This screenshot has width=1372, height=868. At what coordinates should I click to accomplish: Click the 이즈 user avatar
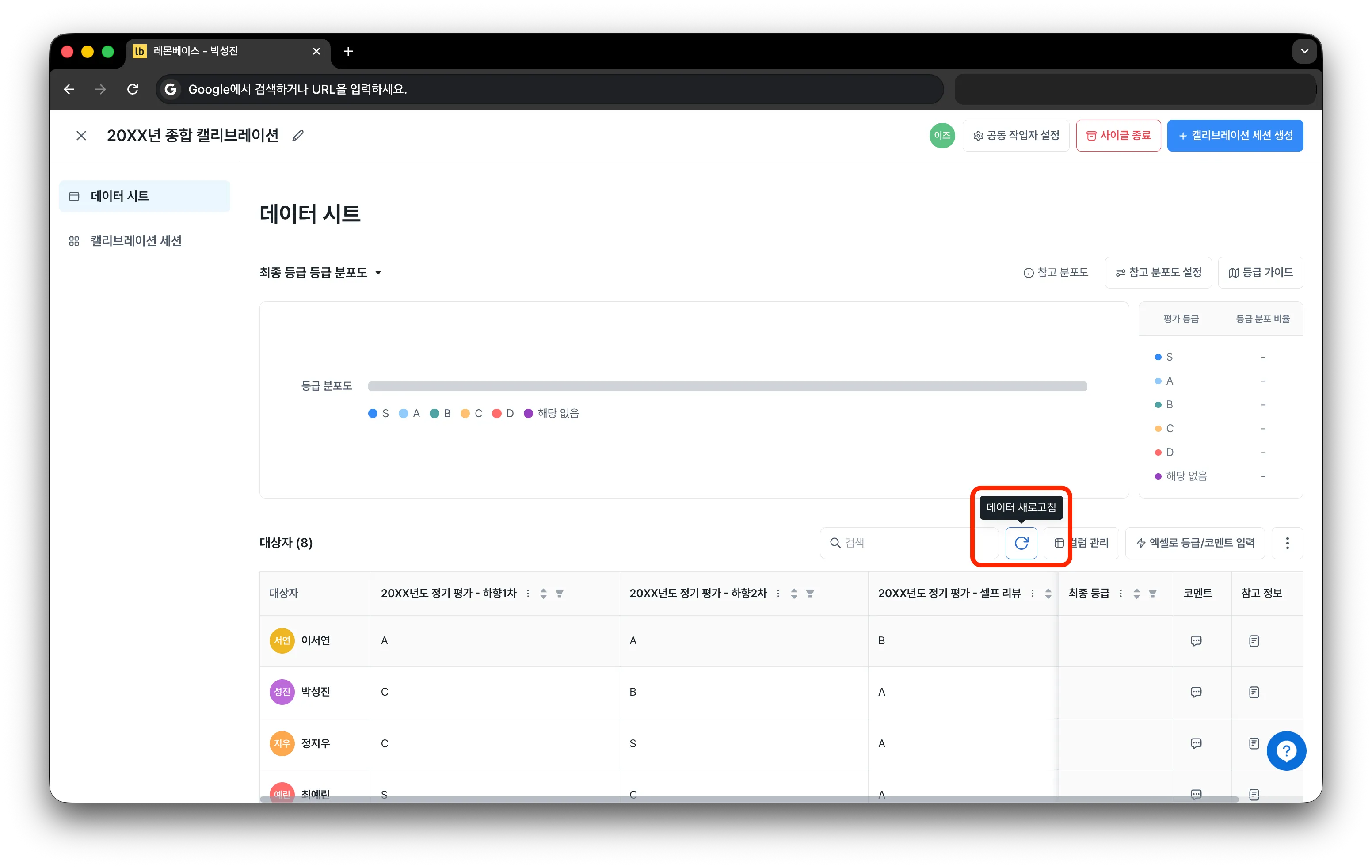click(x=942, y=136)
